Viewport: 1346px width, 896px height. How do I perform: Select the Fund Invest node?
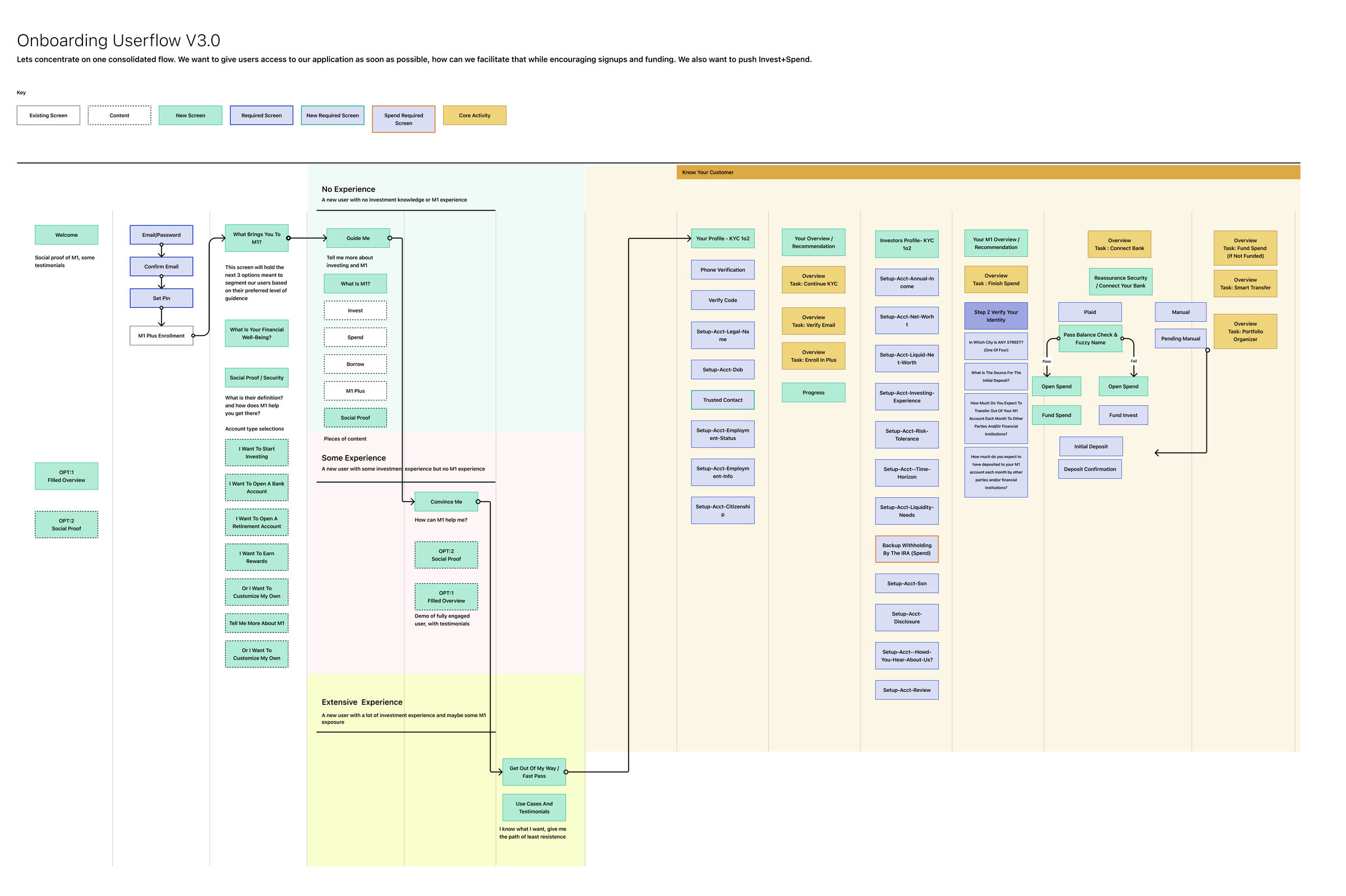pos(1123,415)
